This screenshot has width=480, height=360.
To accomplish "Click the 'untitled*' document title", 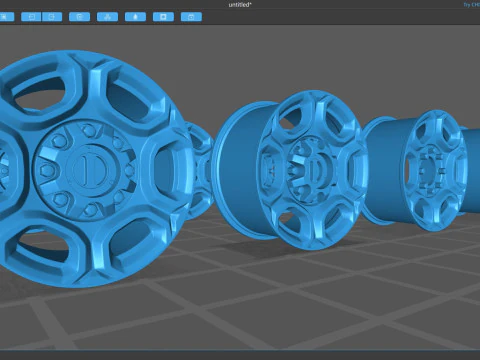I will pos(240,5).
